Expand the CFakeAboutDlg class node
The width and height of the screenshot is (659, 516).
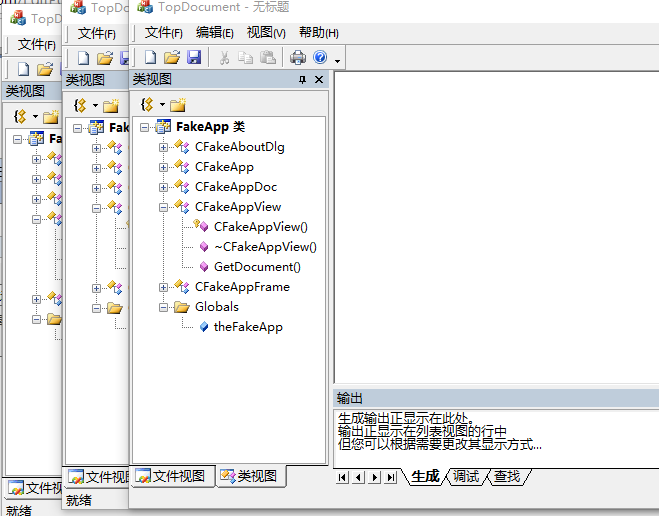163,147
